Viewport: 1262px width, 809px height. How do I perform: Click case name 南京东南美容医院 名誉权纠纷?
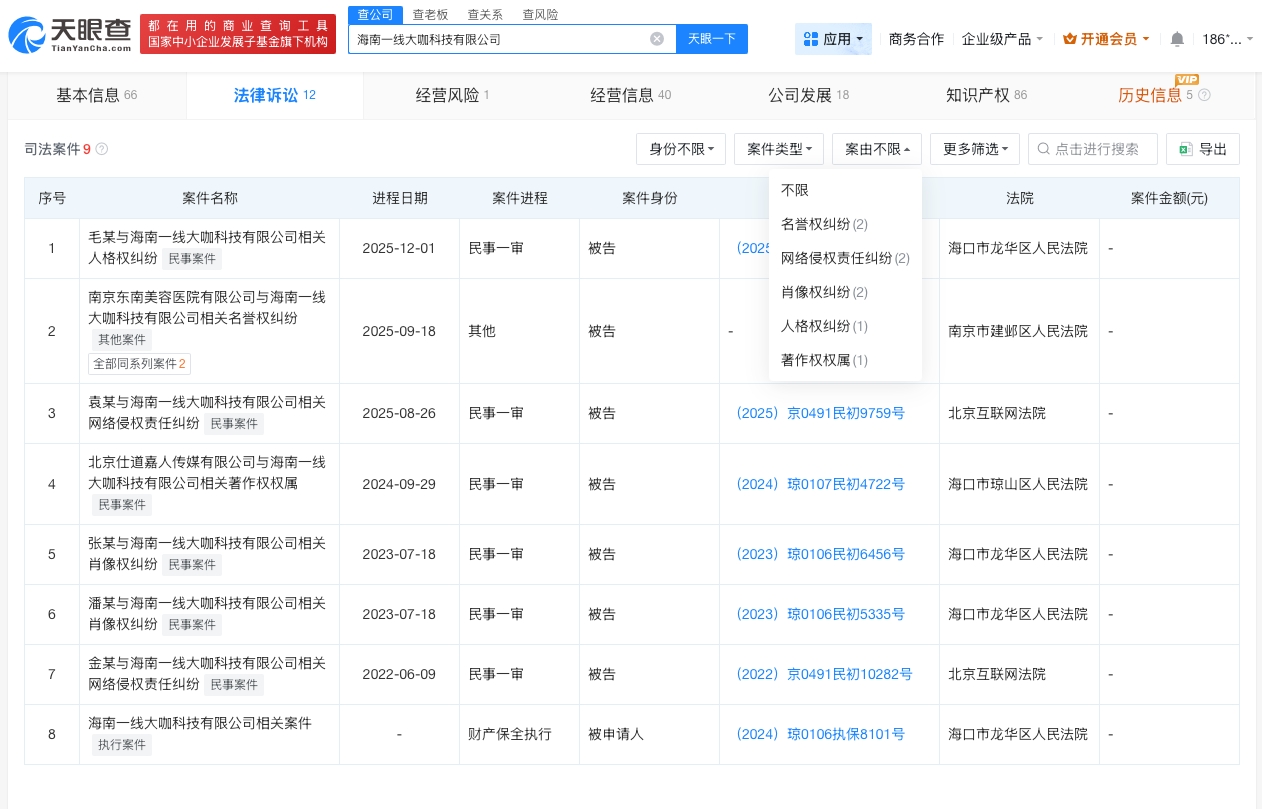click(x=208, y=307)
